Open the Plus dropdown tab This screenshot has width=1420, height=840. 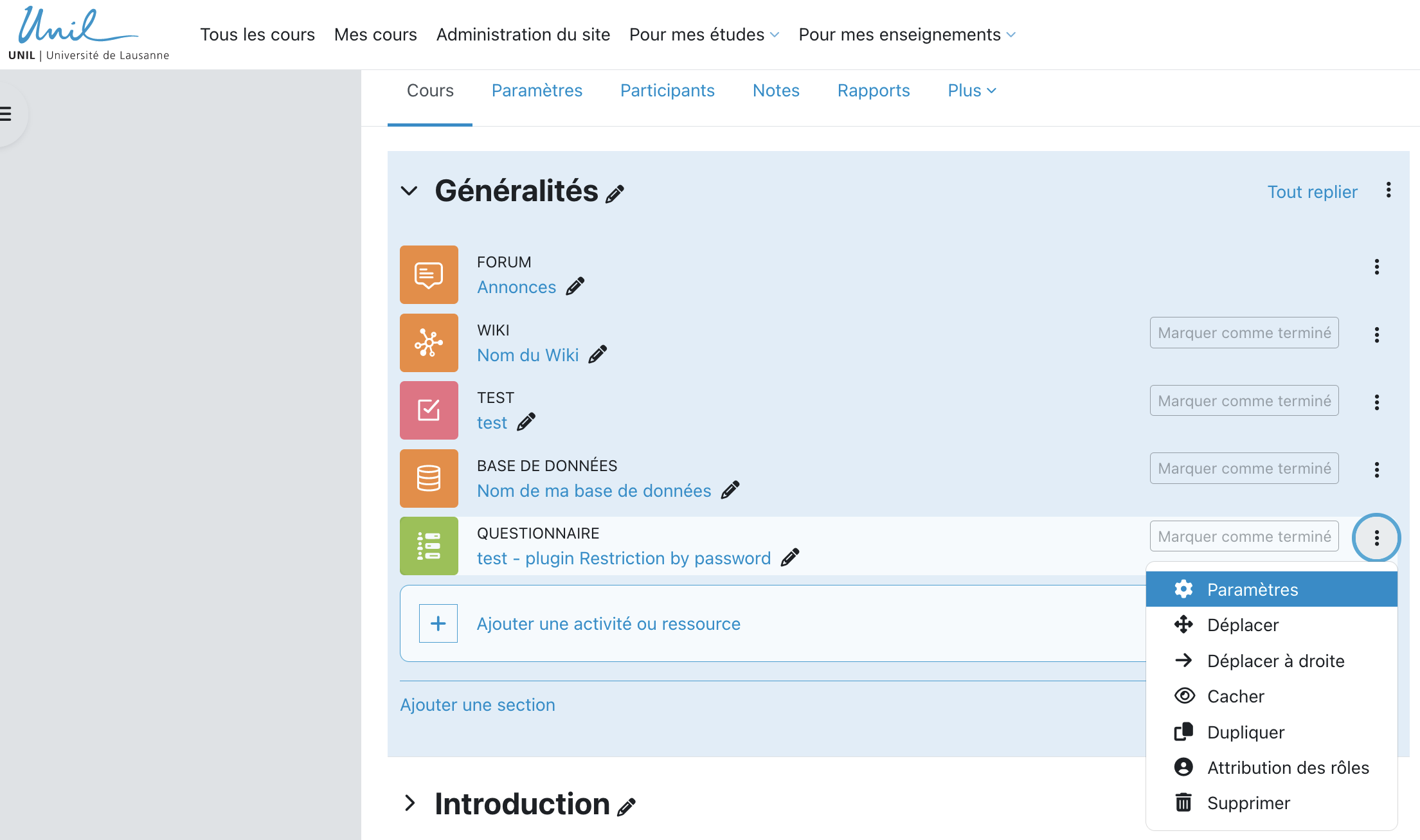click(971, 91)
